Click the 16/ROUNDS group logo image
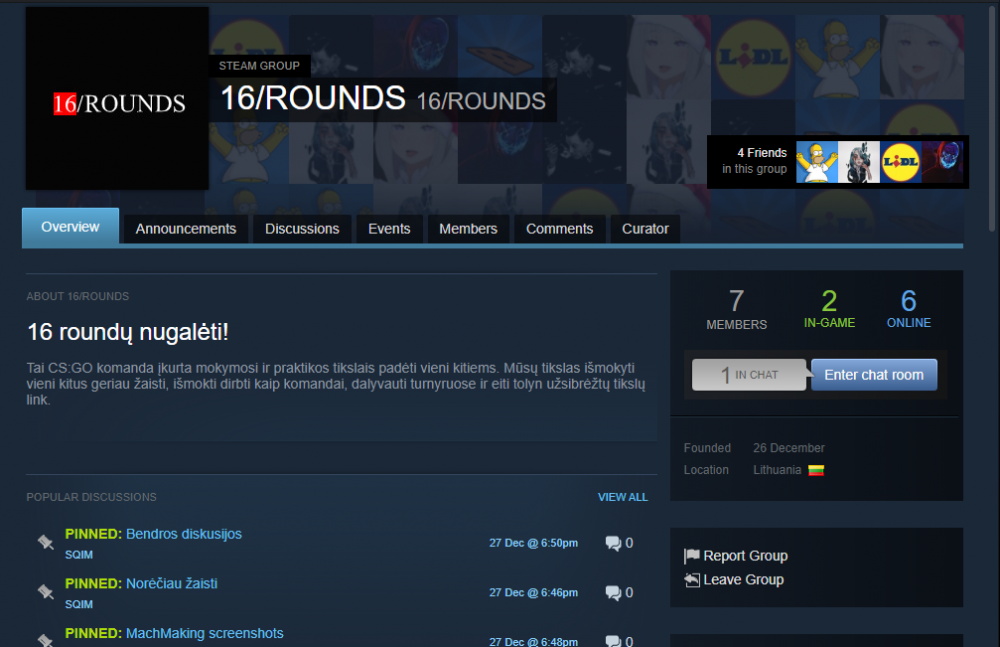This screenshot has width=1000, height=647. tap(117, 98)
